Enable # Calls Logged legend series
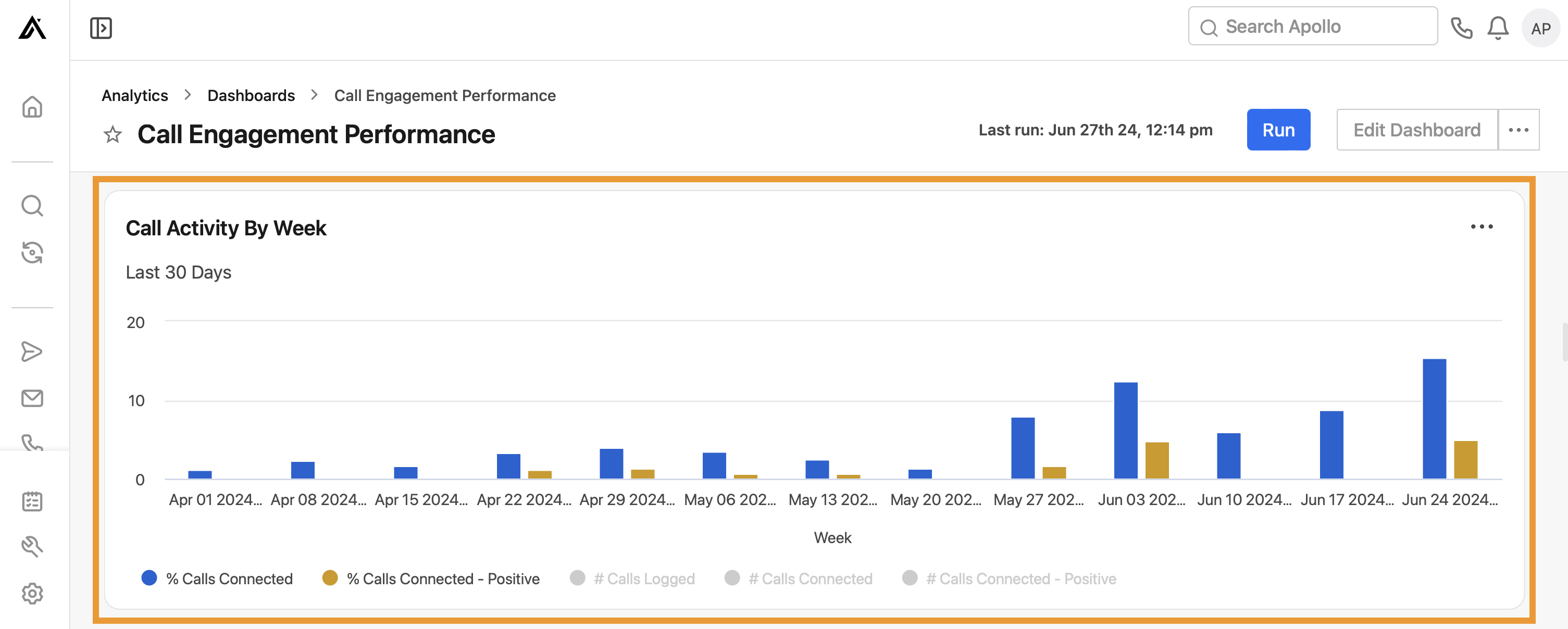 [x=632, y=578]
